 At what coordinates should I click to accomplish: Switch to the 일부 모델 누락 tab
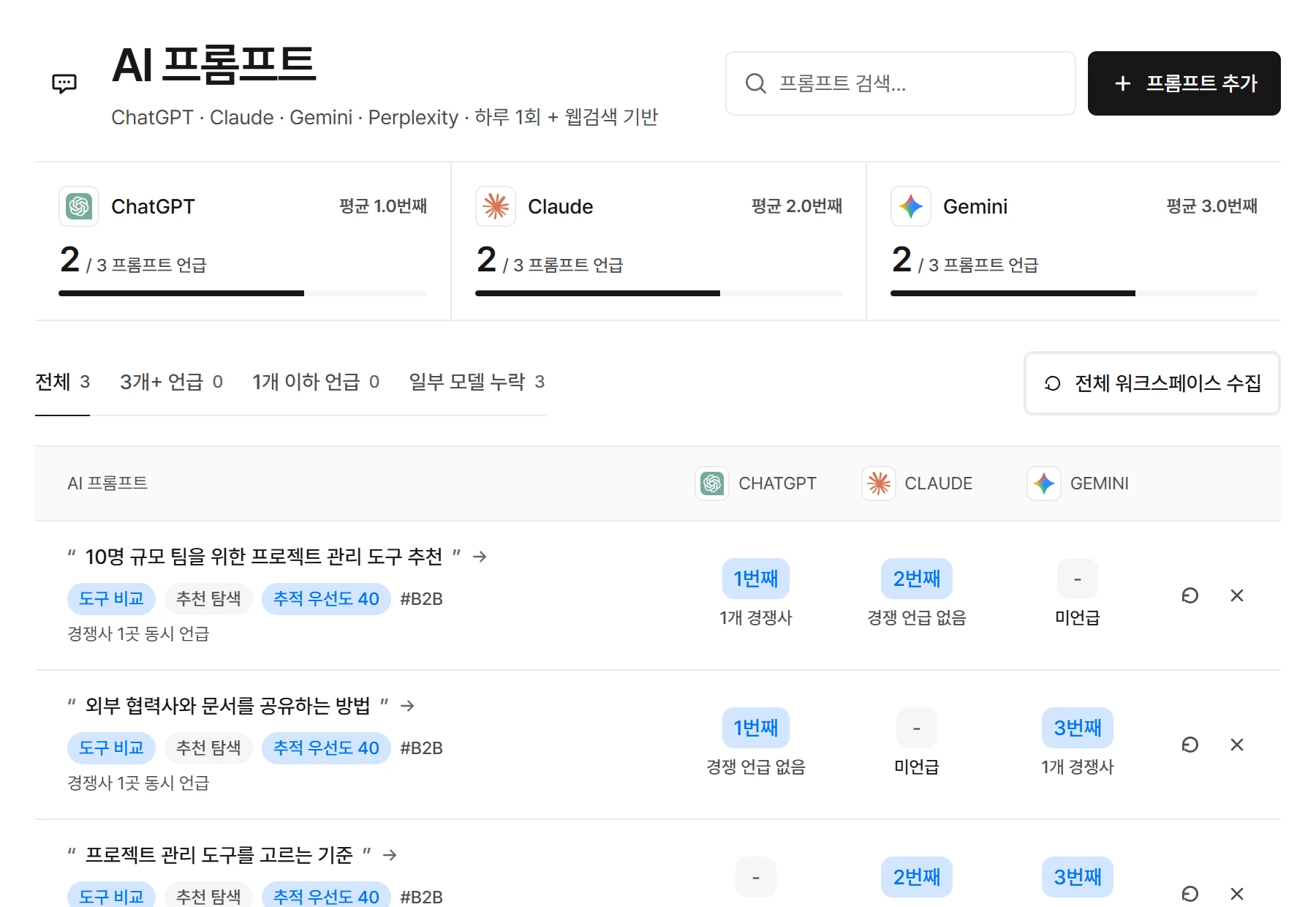[477, 382]
